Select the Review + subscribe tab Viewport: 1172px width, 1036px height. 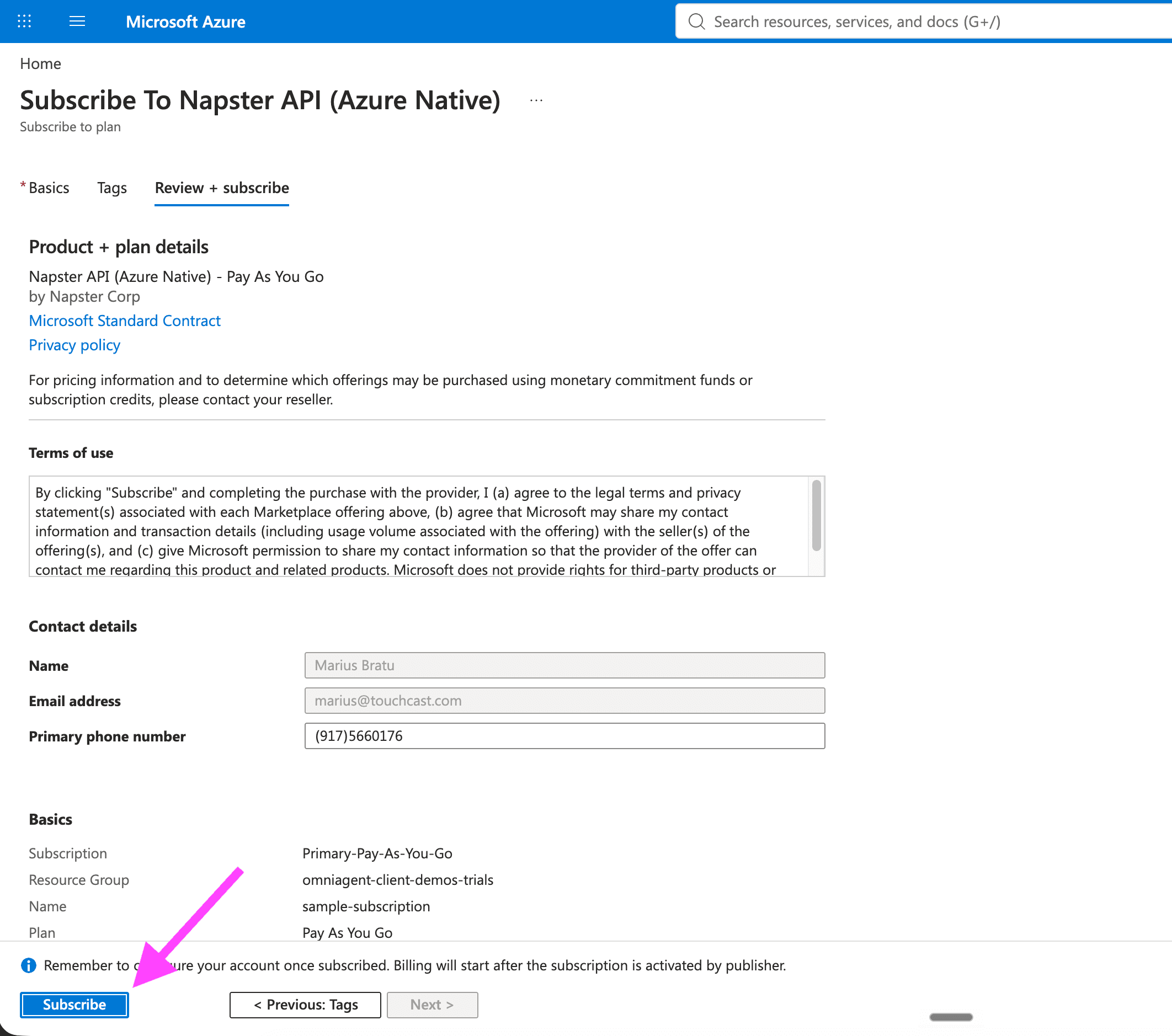pos(222,188)
